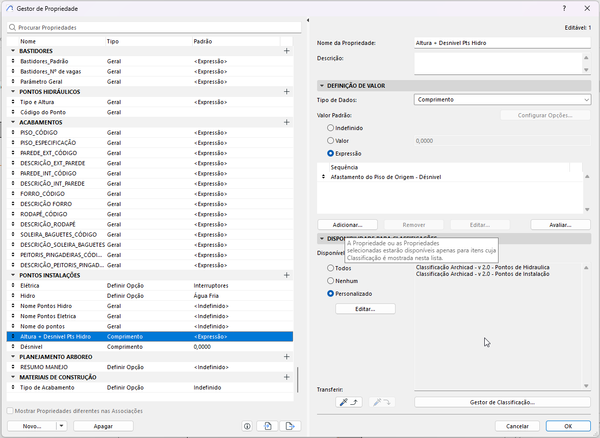Click the import properties icon button
This screenshot has height=438, width=600.
[x=267, y=426]
